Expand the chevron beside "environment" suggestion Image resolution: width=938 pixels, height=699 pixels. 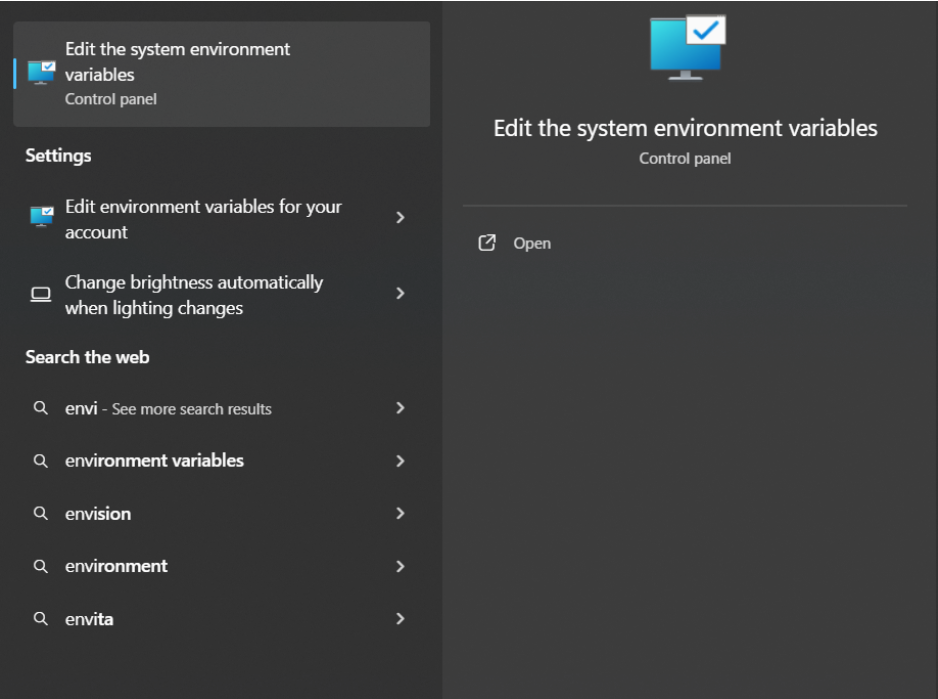point(400,566)
